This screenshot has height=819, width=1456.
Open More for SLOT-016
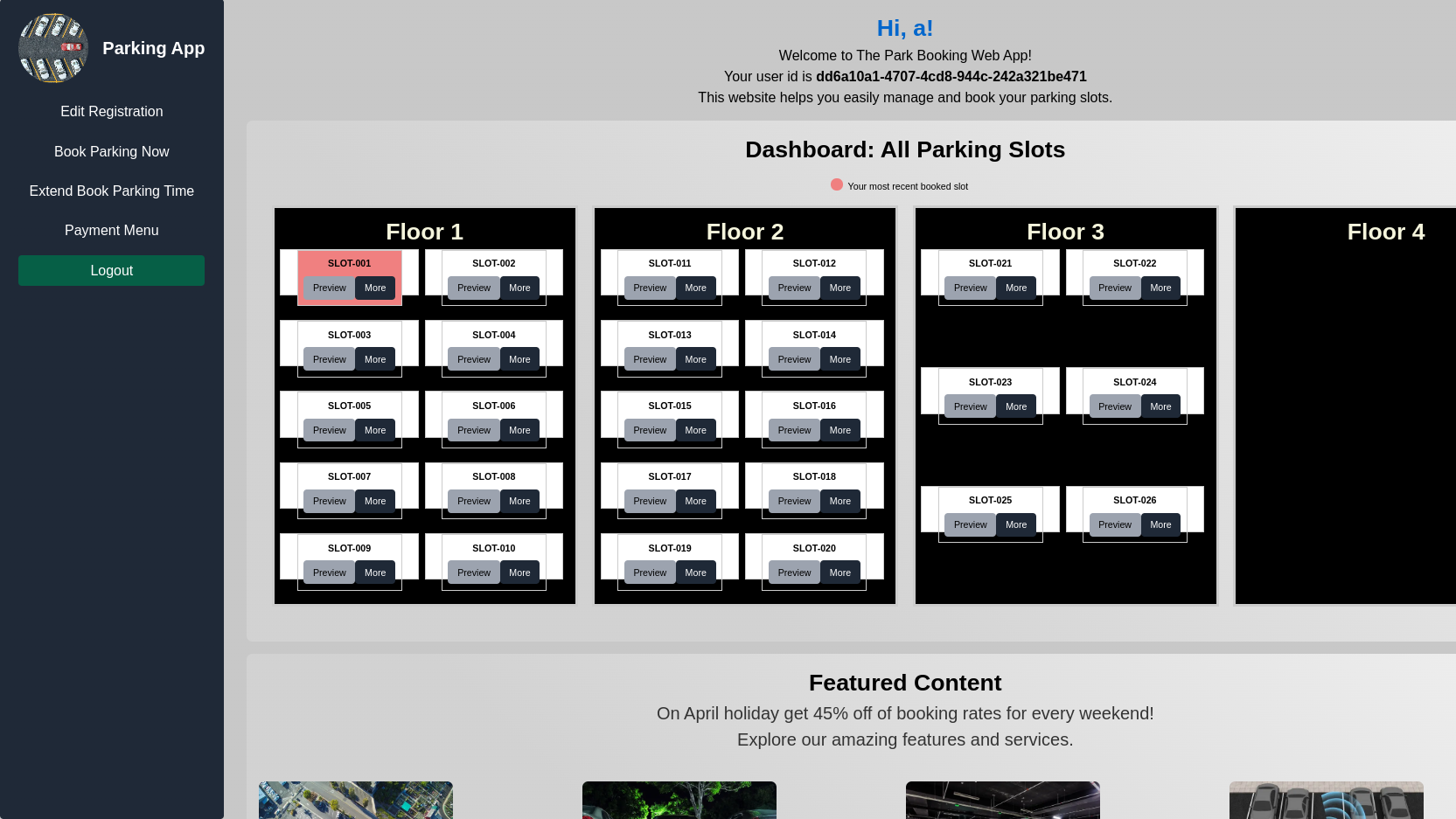coord(839,431)
